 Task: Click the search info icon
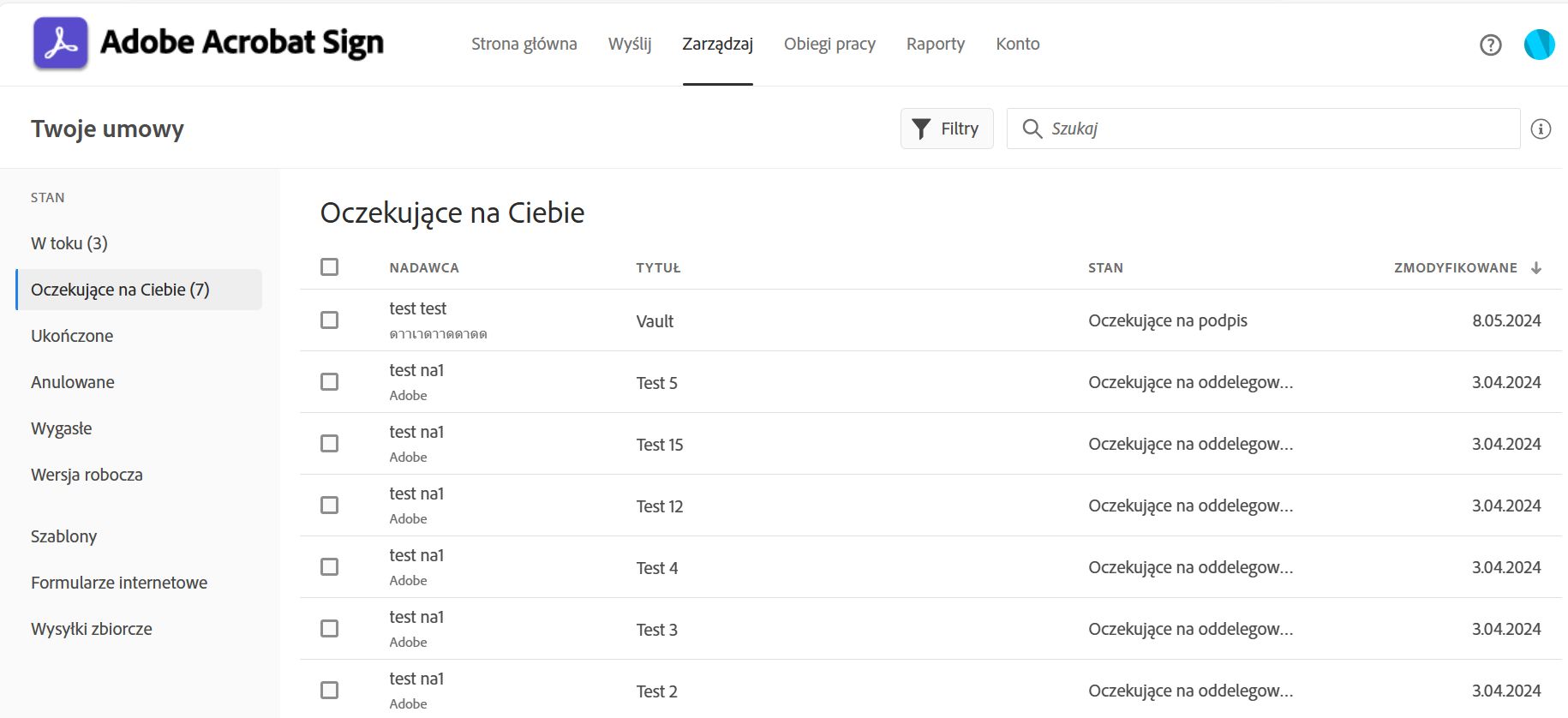1541,129
